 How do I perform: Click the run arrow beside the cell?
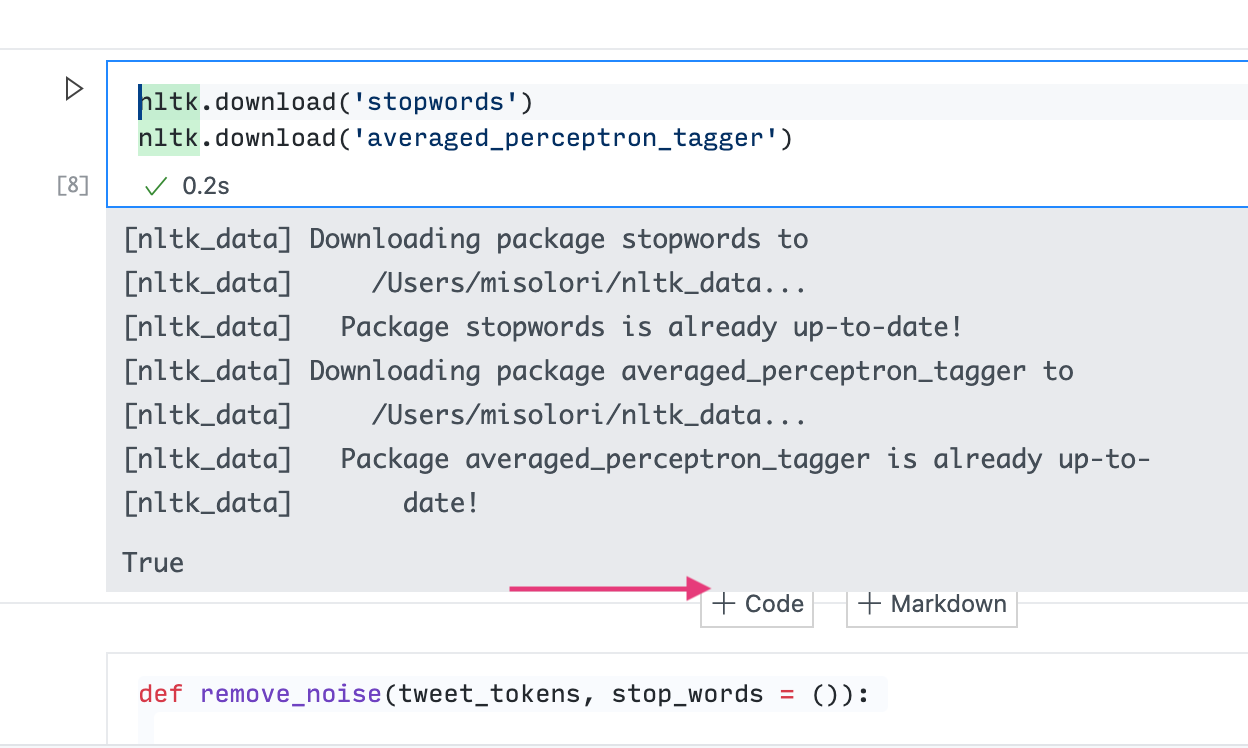click(x=74, y=89)
